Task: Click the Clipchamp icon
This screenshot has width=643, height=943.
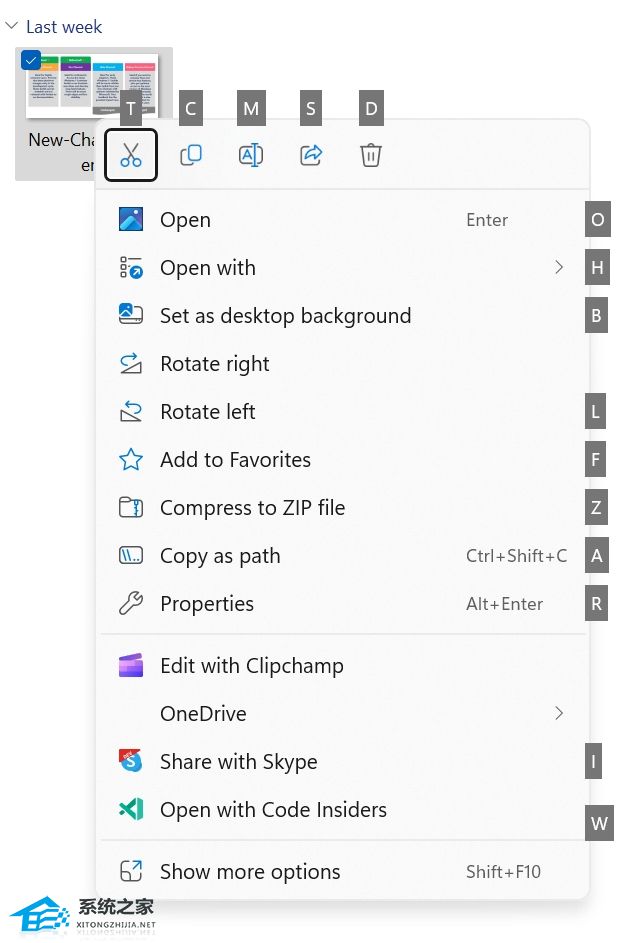Action: point(131,666)
